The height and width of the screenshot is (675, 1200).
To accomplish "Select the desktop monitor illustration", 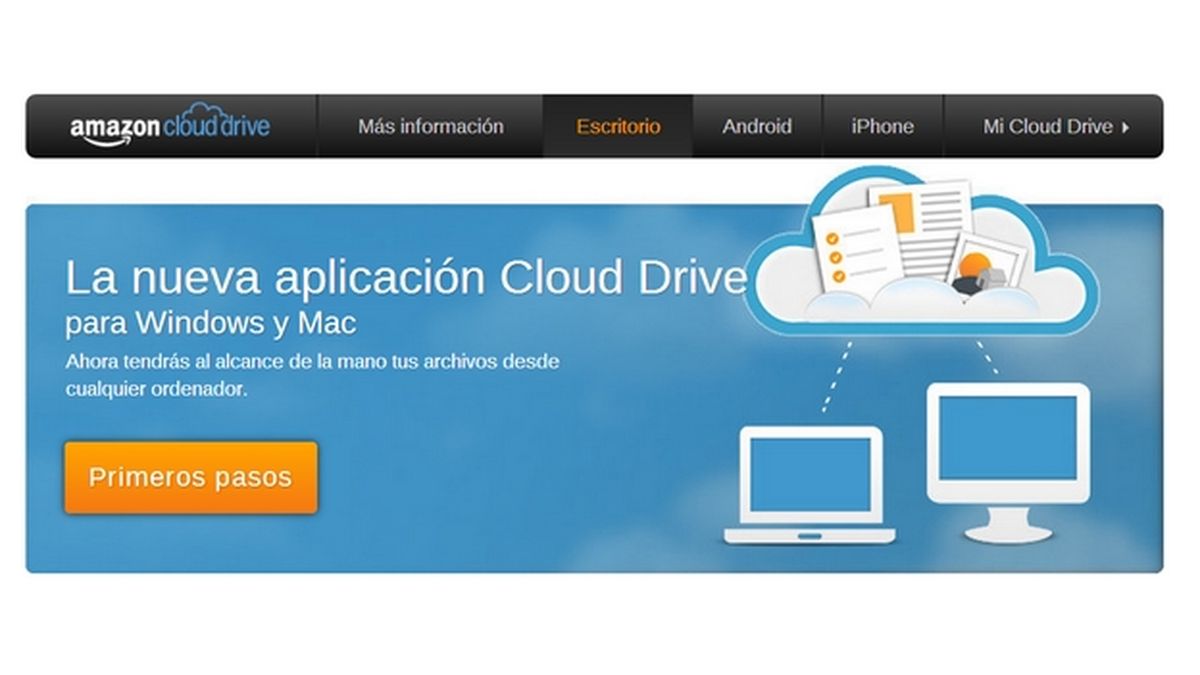I will (x=1010, y=460).
